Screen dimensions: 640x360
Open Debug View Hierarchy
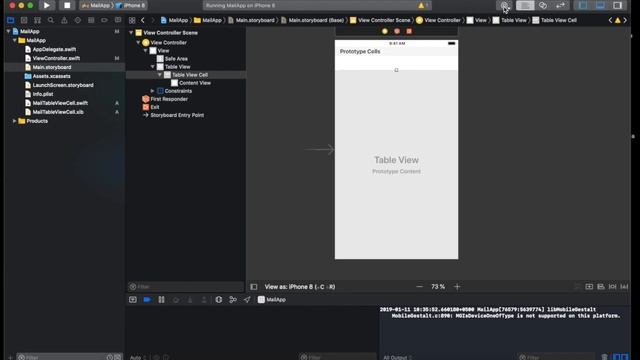coord(219,300)
